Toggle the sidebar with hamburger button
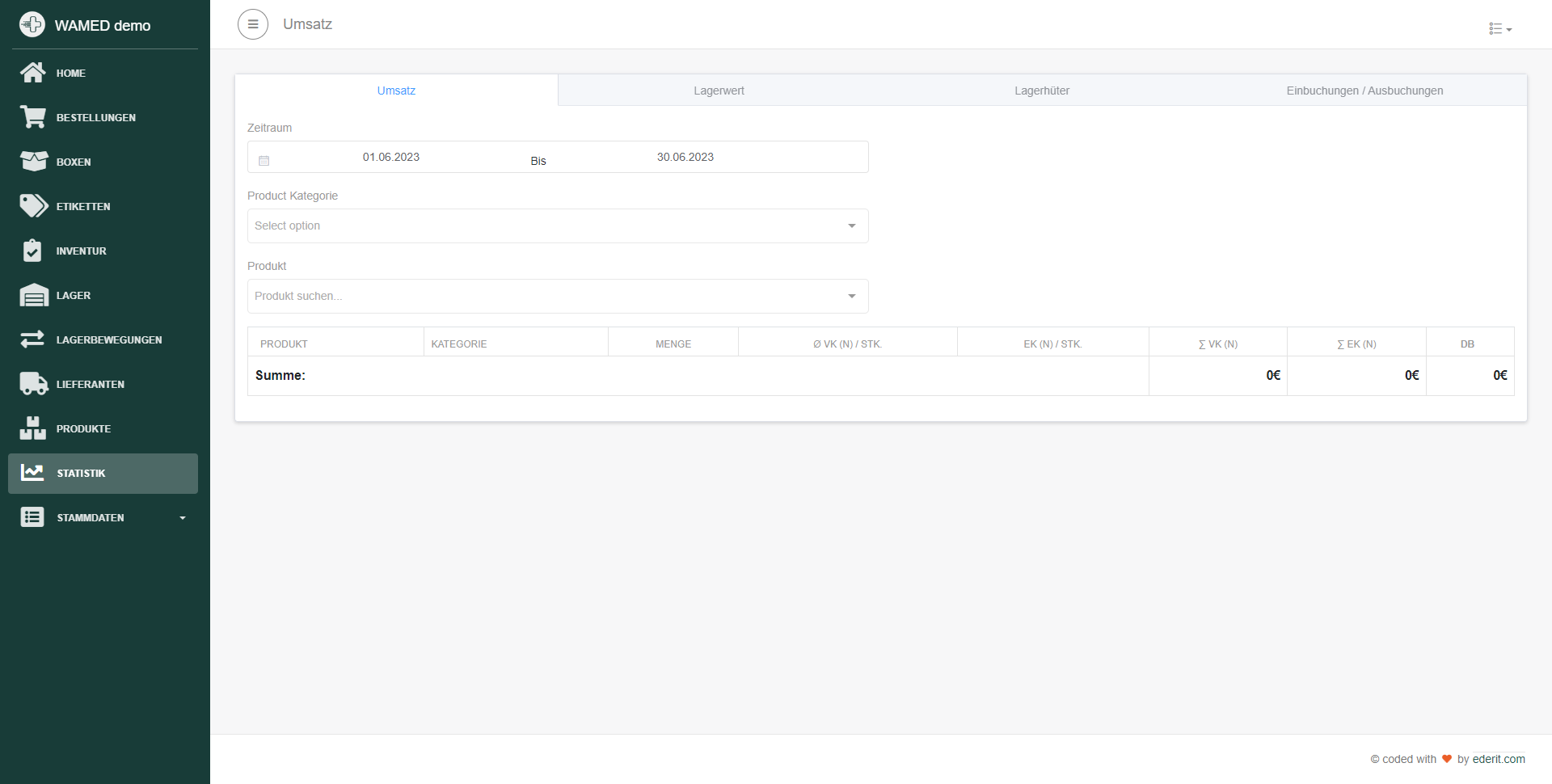 click(252, 24)
